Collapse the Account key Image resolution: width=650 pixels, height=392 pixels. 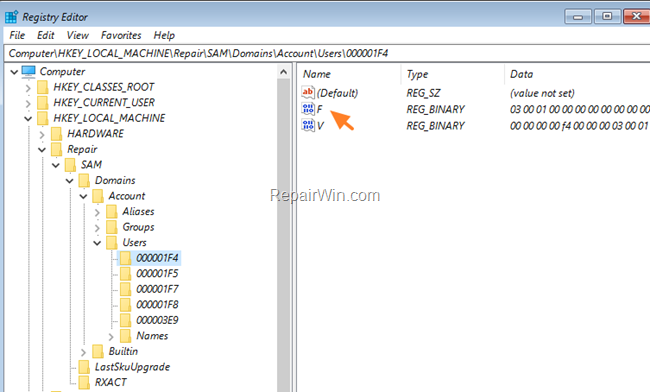click(x=83, y=196)
